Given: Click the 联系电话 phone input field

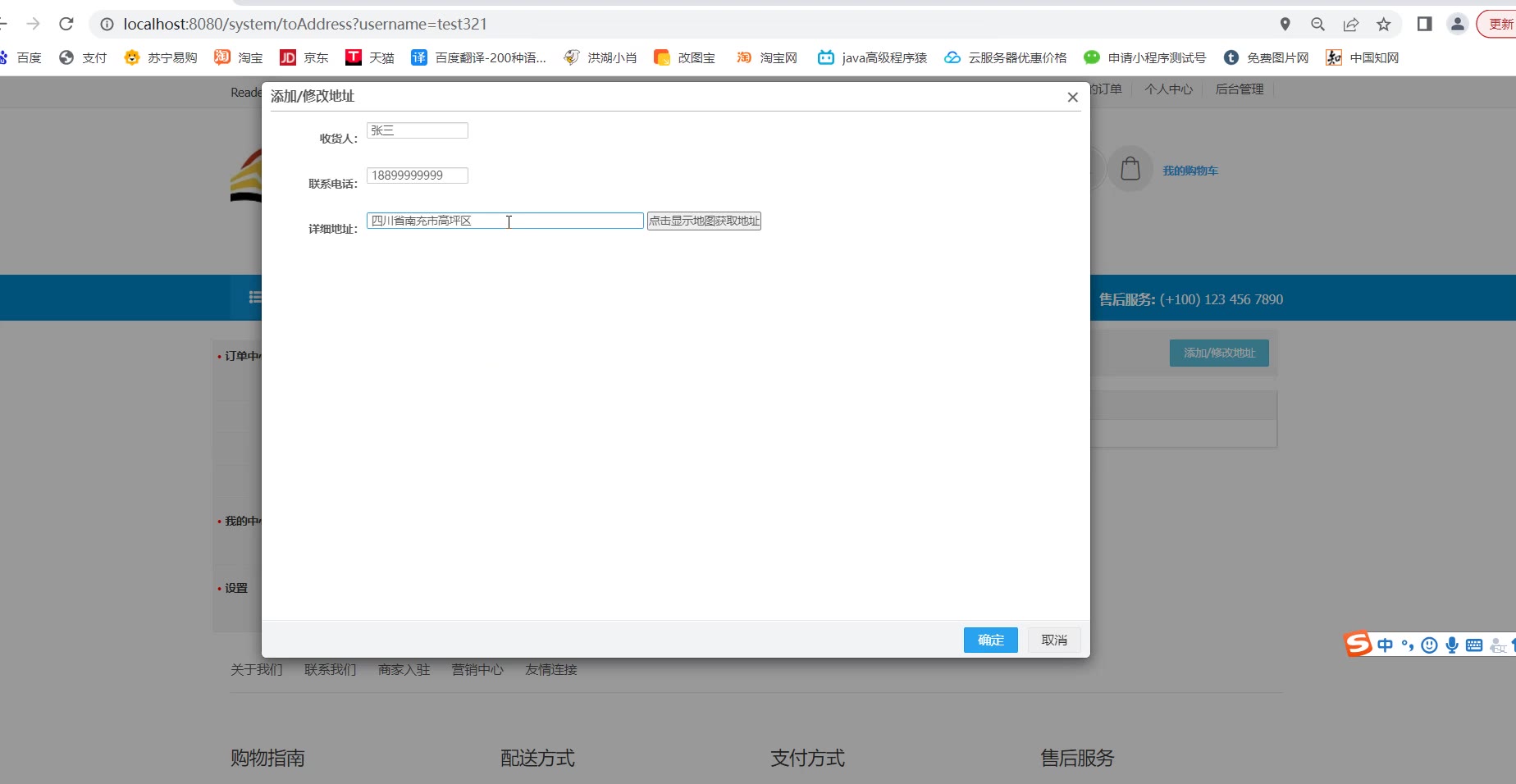Looking at the screenshot, I should point(418,175).
